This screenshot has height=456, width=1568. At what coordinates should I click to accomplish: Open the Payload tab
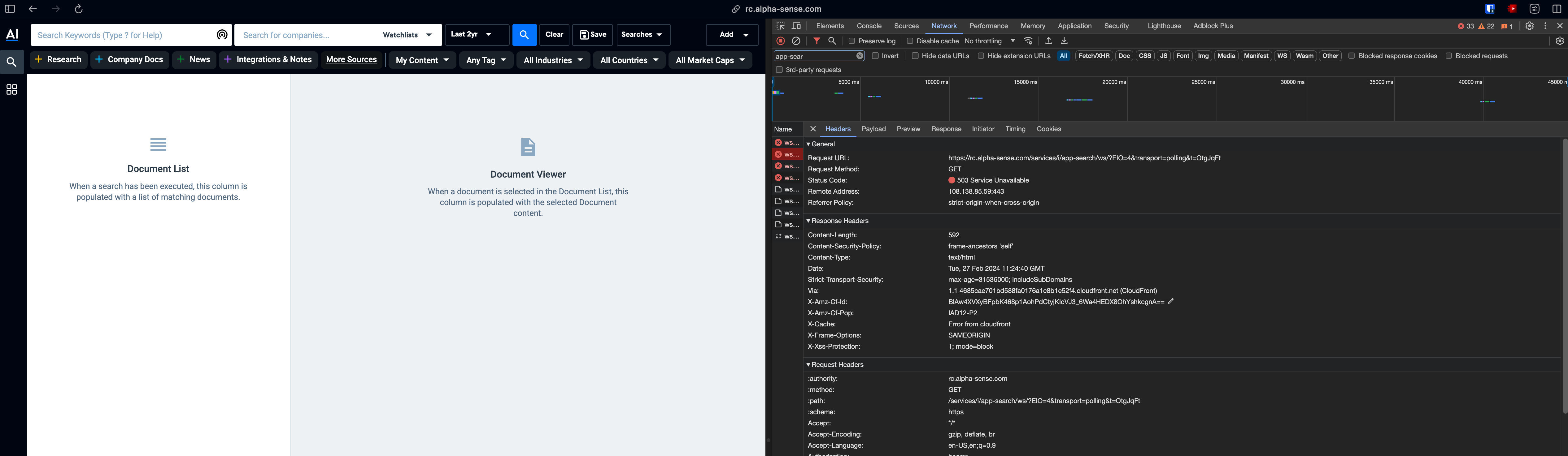pos(873,129)
